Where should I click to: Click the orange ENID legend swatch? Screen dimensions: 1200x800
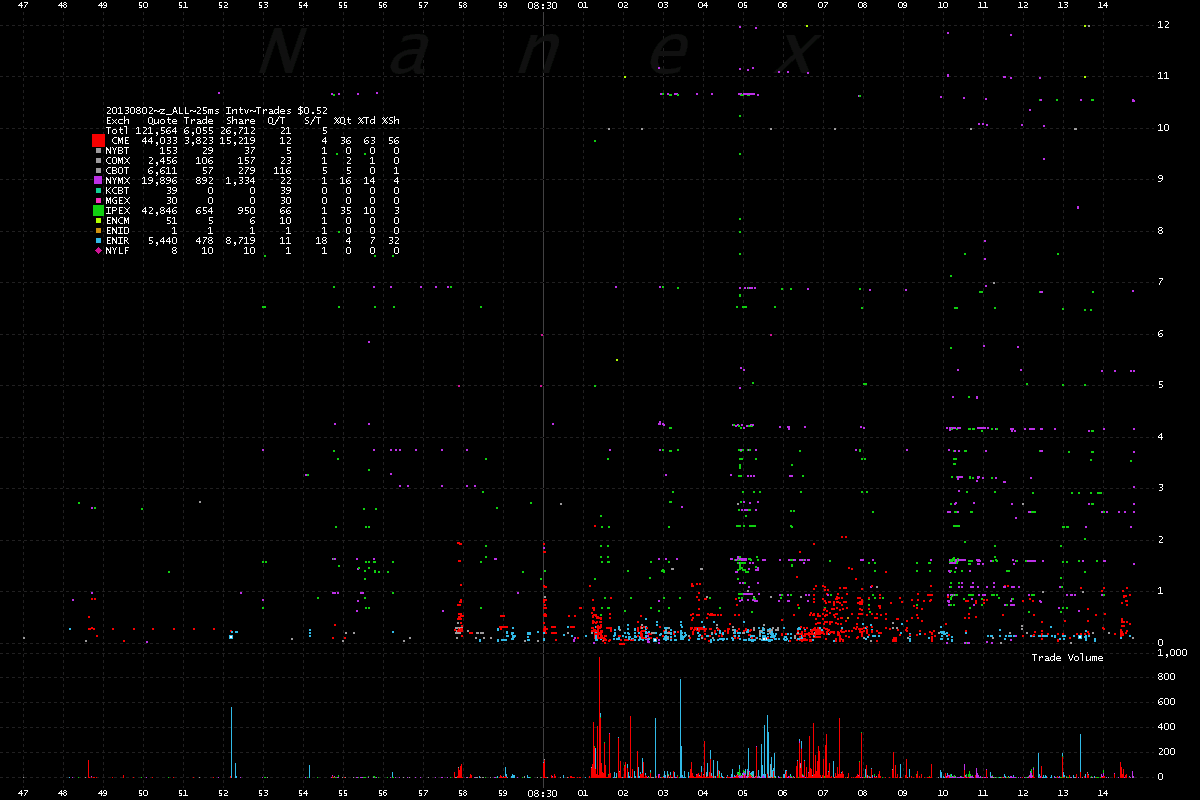coord(99,231)
